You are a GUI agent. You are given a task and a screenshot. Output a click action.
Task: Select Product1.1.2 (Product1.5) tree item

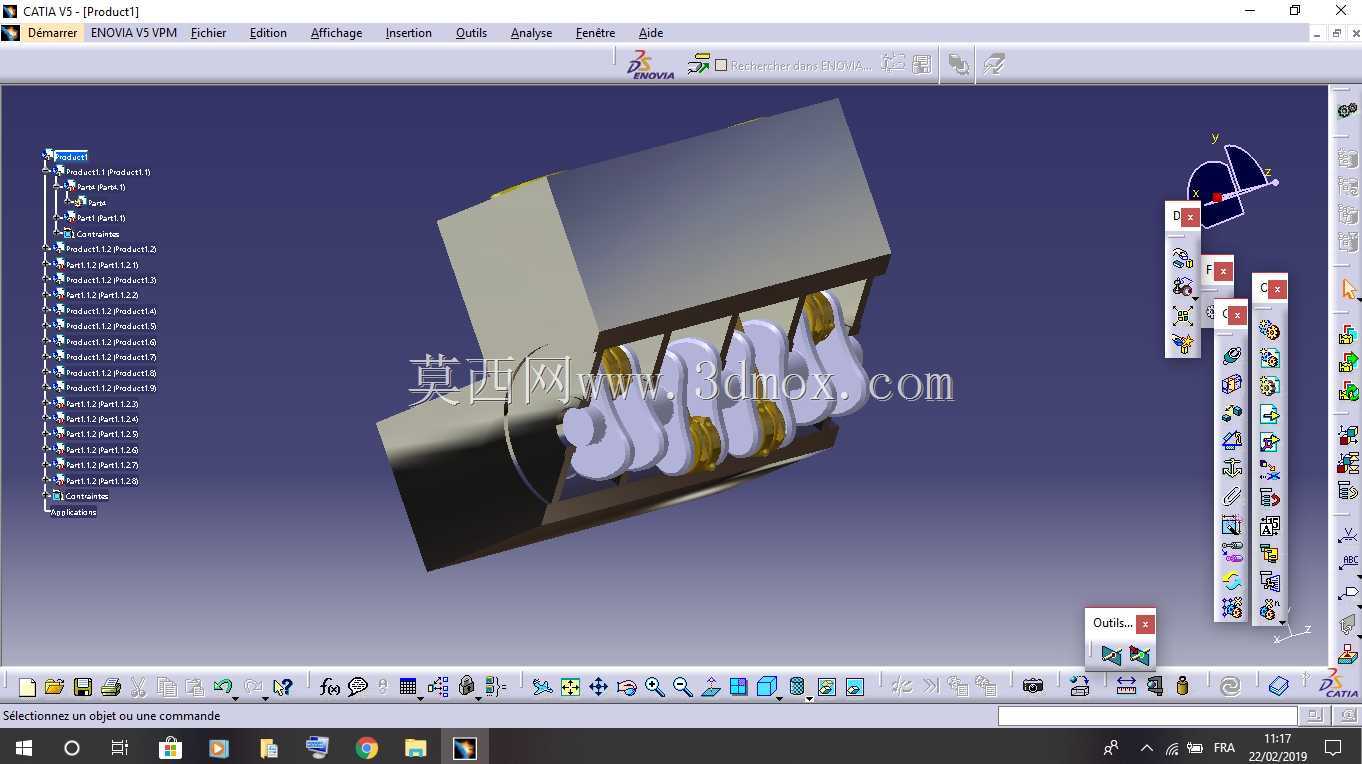click(111, 326)
